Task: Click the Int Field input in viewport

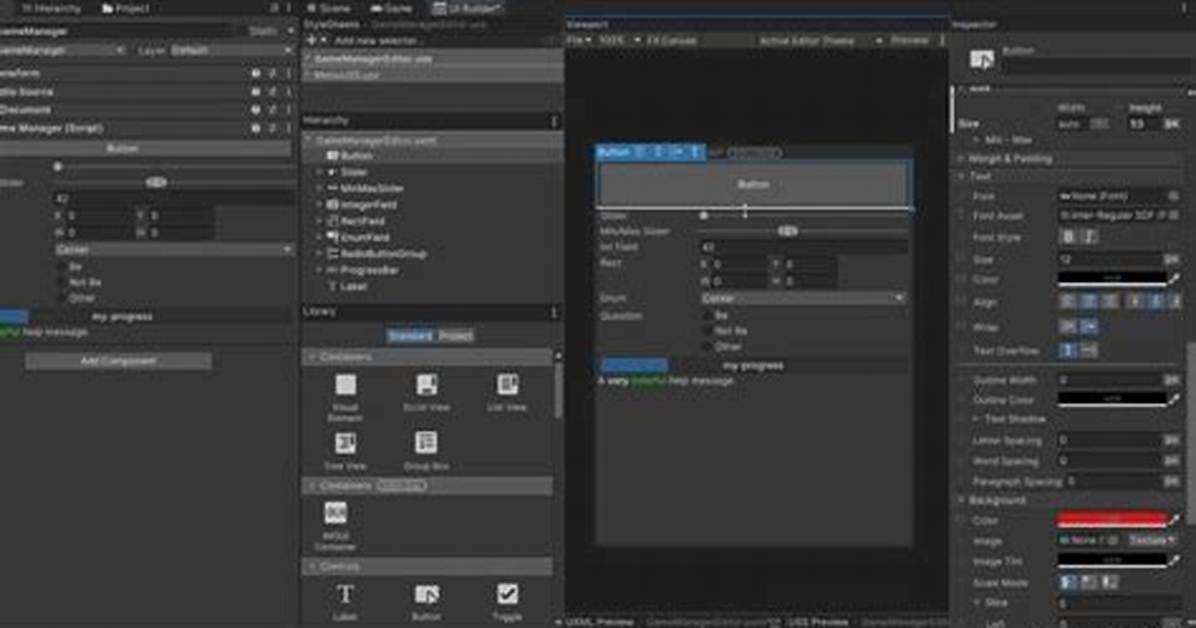Action: click(803, 247)
